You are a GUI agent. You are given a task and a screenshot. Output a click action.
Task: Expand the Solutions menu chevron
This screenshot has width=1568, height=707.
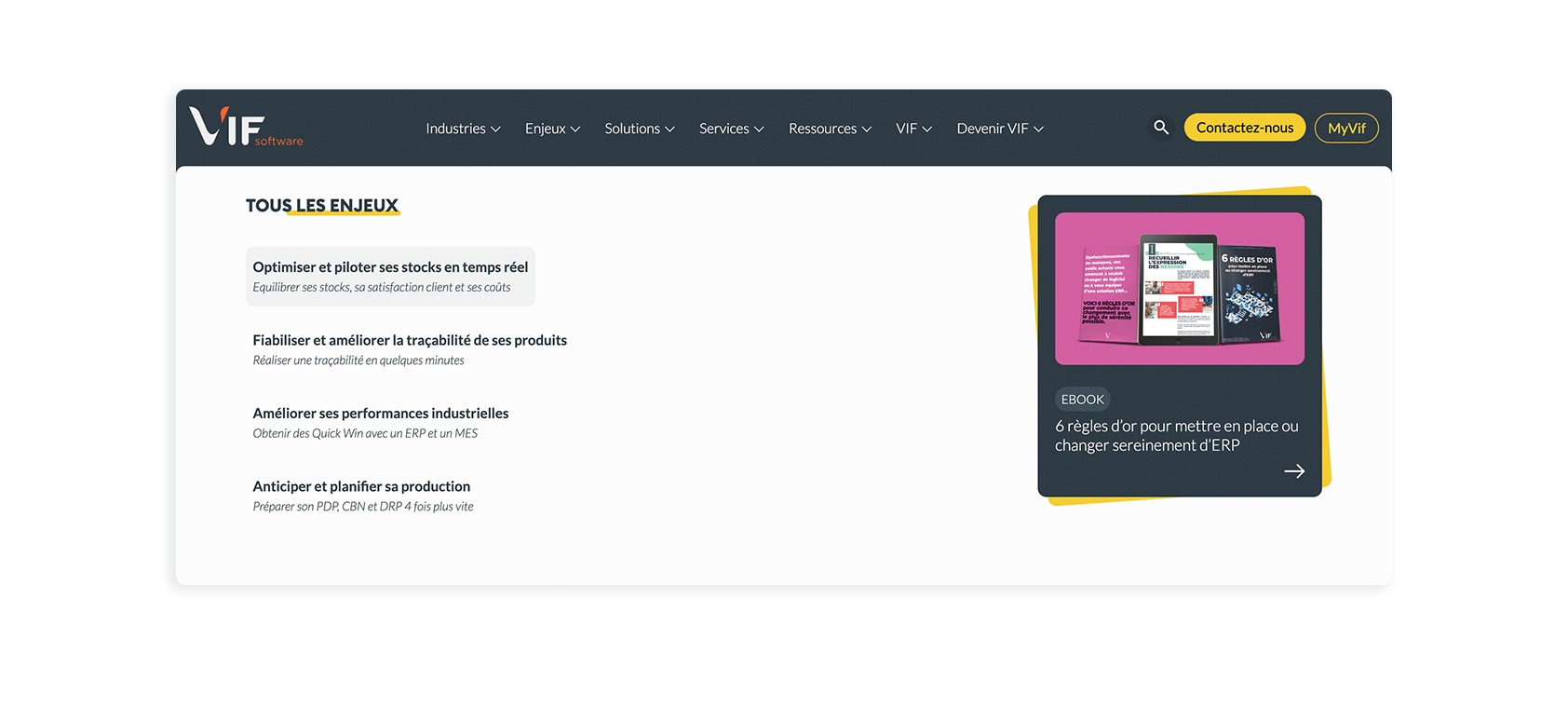click(669, 129)
